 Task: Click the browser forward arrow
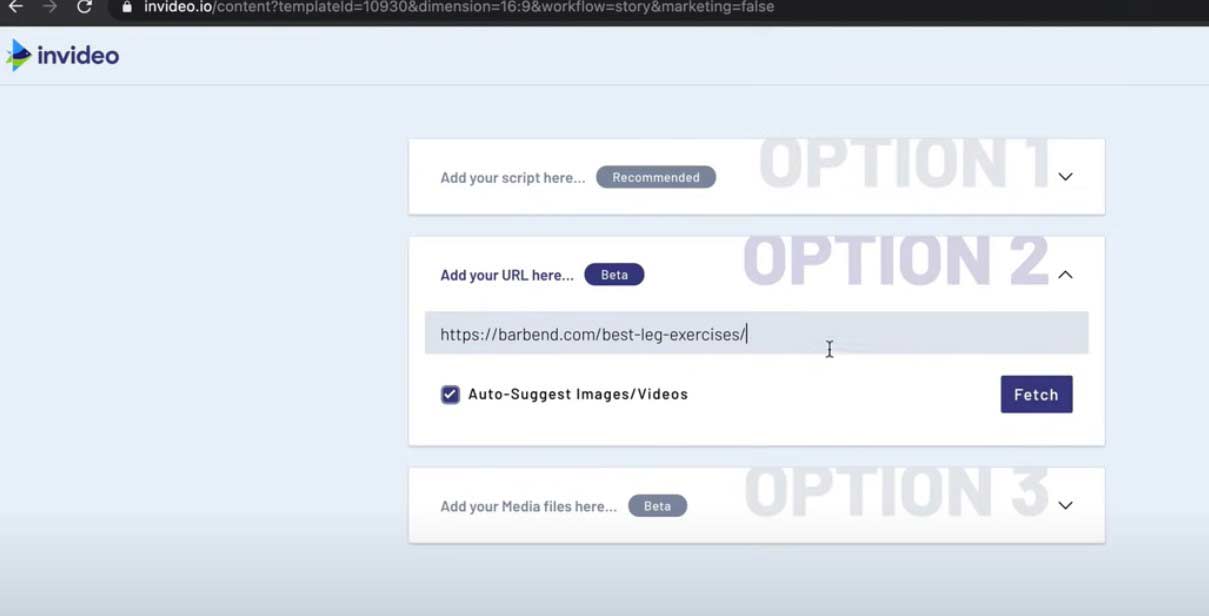50,7
